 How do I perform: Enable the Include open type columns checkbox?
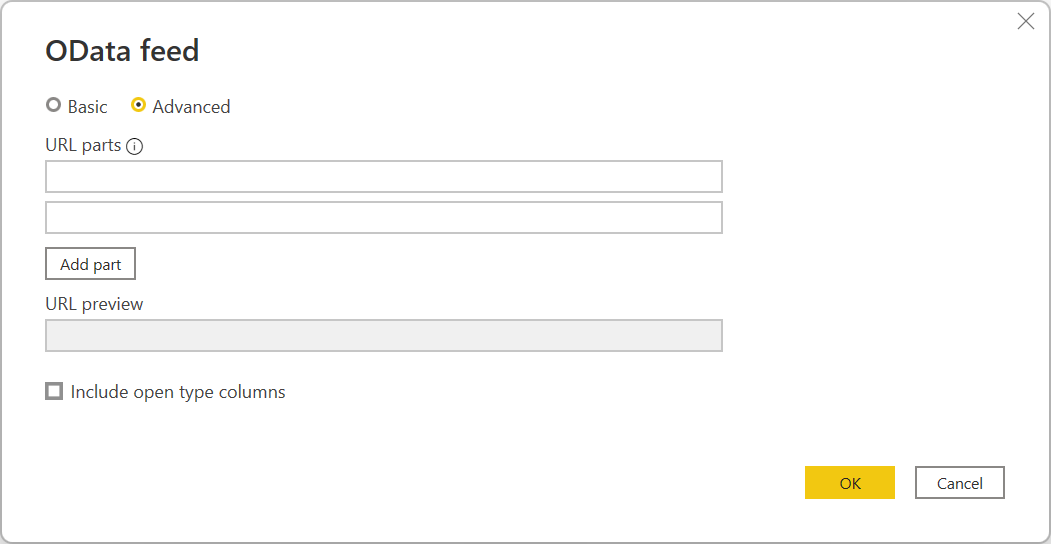click(x=54, y=392)
